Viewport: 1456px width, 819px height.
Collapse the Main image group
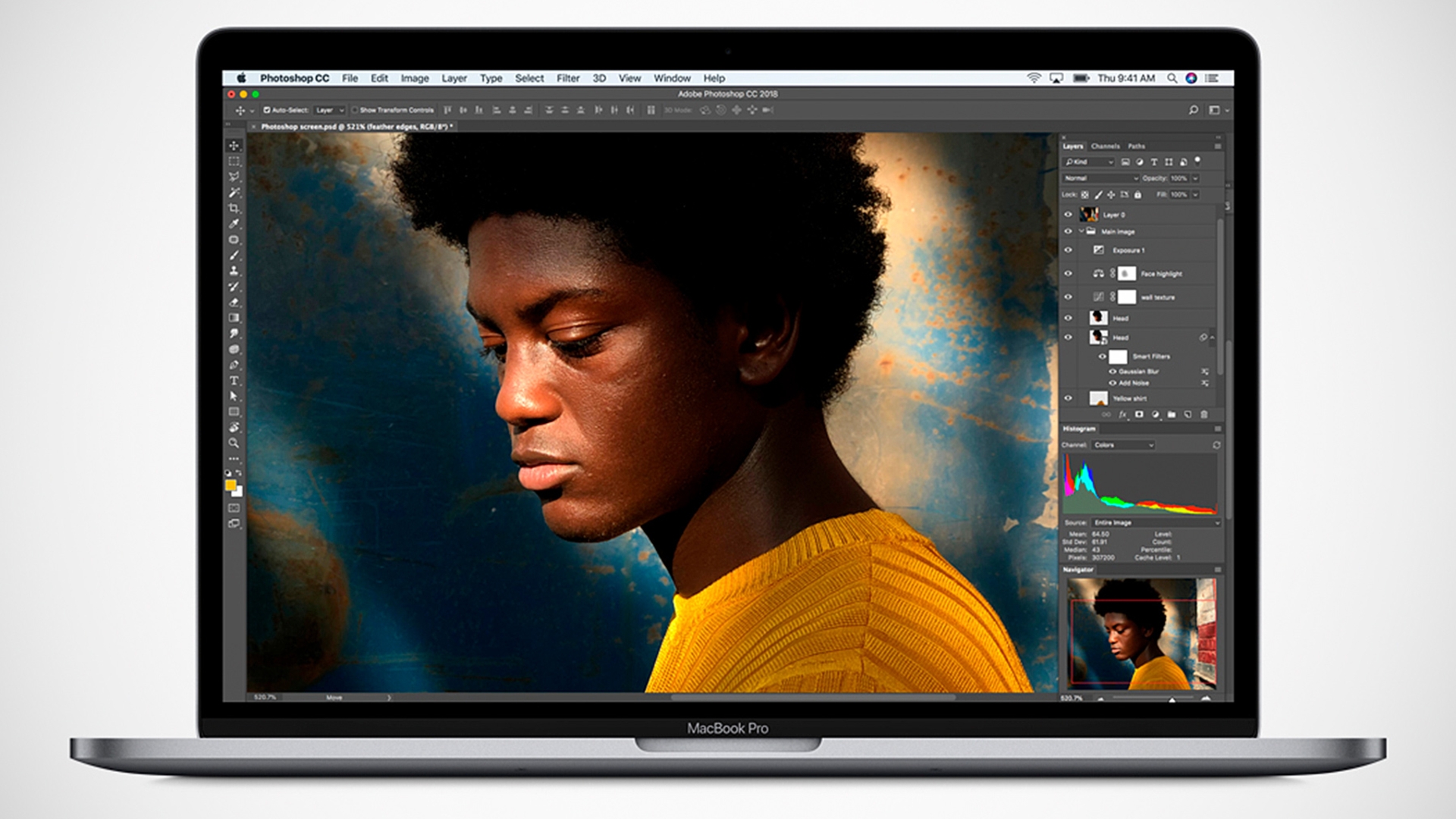[1081, 231]
